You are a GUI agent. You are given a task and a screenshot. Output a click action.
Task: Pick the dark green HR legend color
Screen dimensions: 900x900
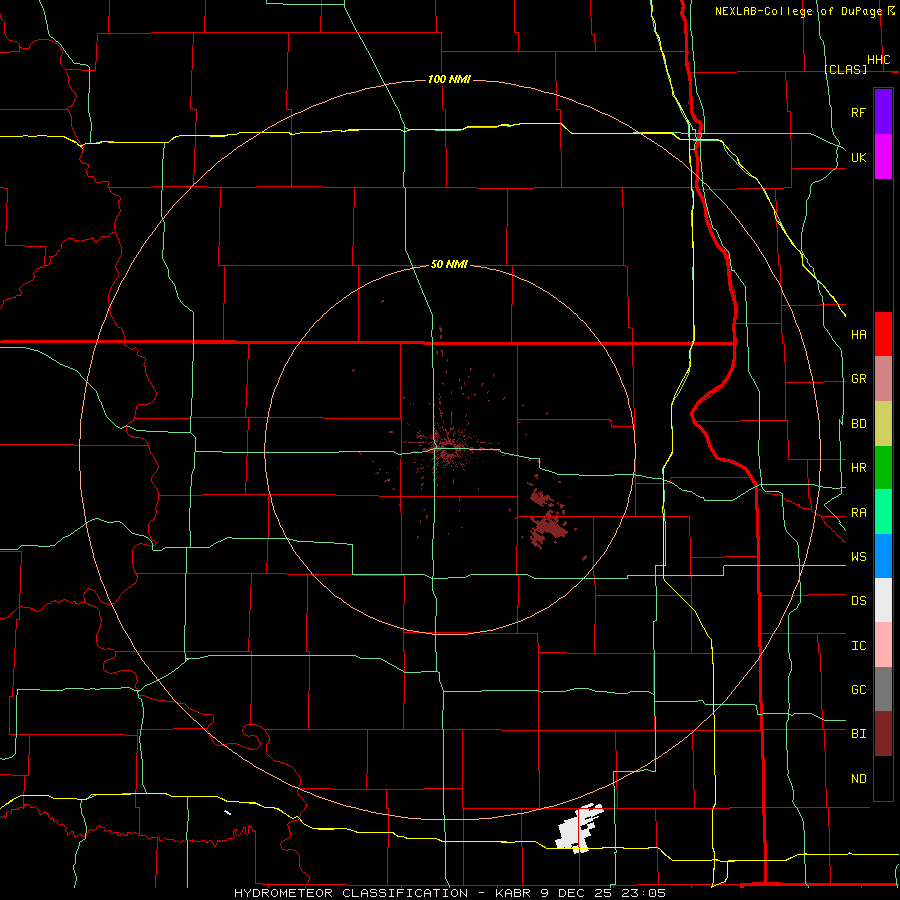[x=883, y=468]
